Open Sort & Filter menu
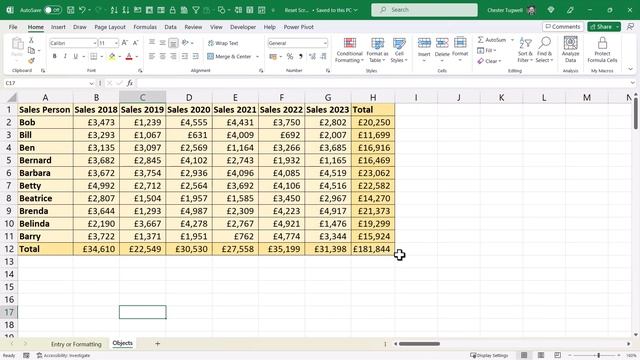 click(525, 50)
